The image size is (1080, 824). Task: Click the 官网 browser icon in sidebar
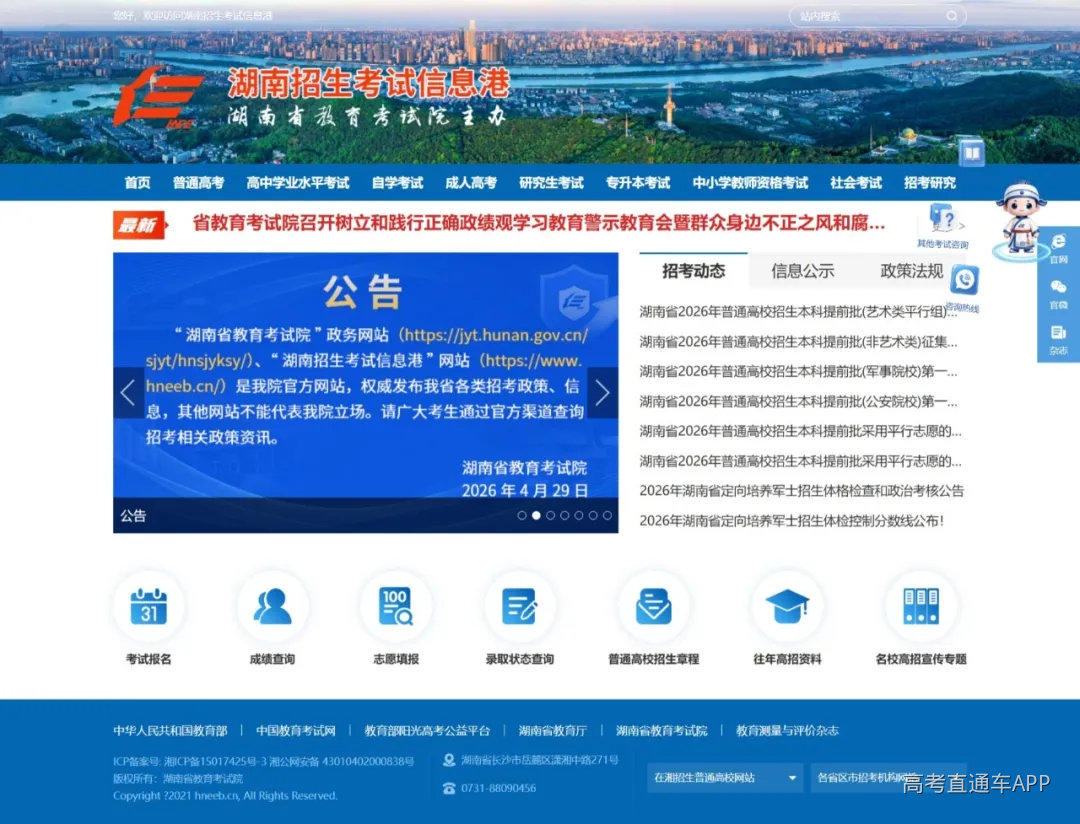pyautogui.click(x=1058, y=241)
